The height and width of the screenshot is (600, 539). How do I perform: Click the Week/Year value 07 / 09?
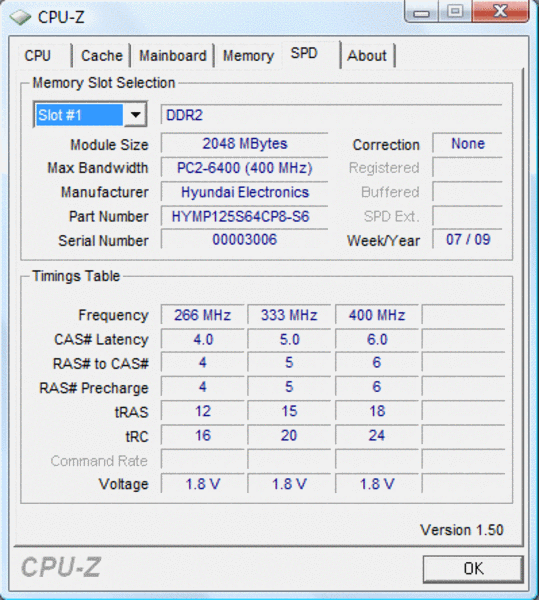pos(467,240)
